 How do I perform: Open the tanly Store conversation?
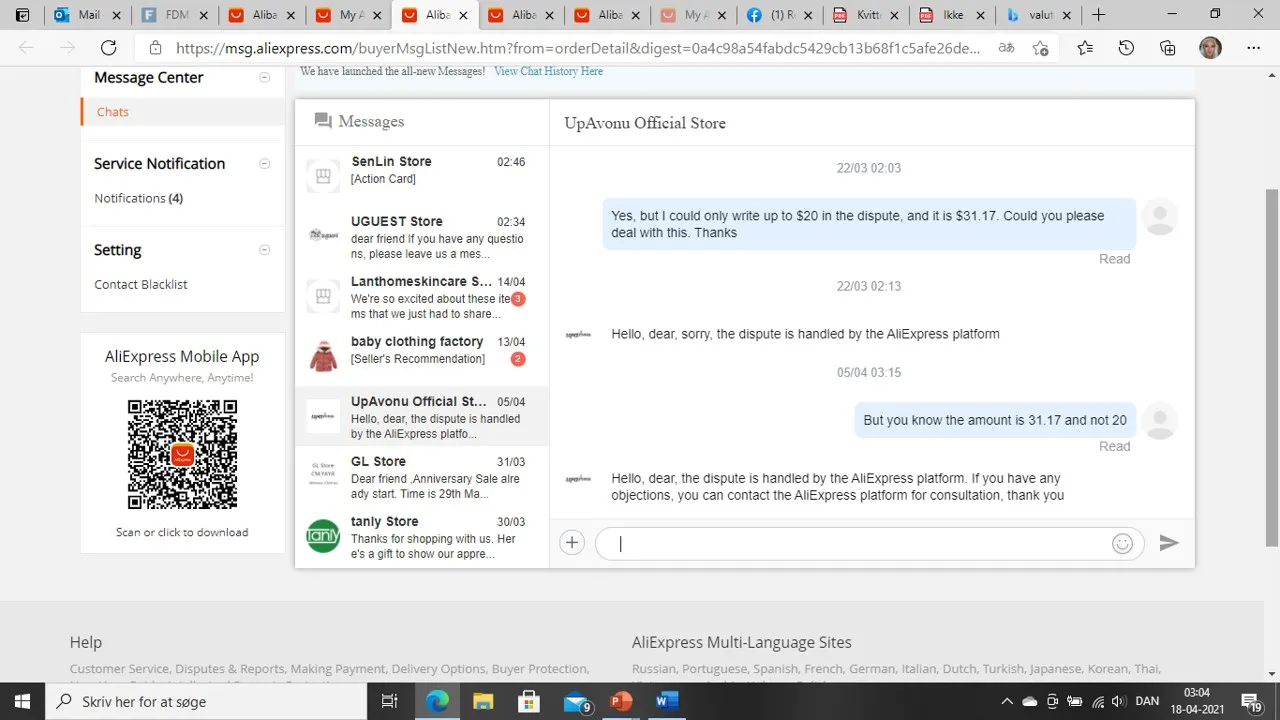point(422,536)
